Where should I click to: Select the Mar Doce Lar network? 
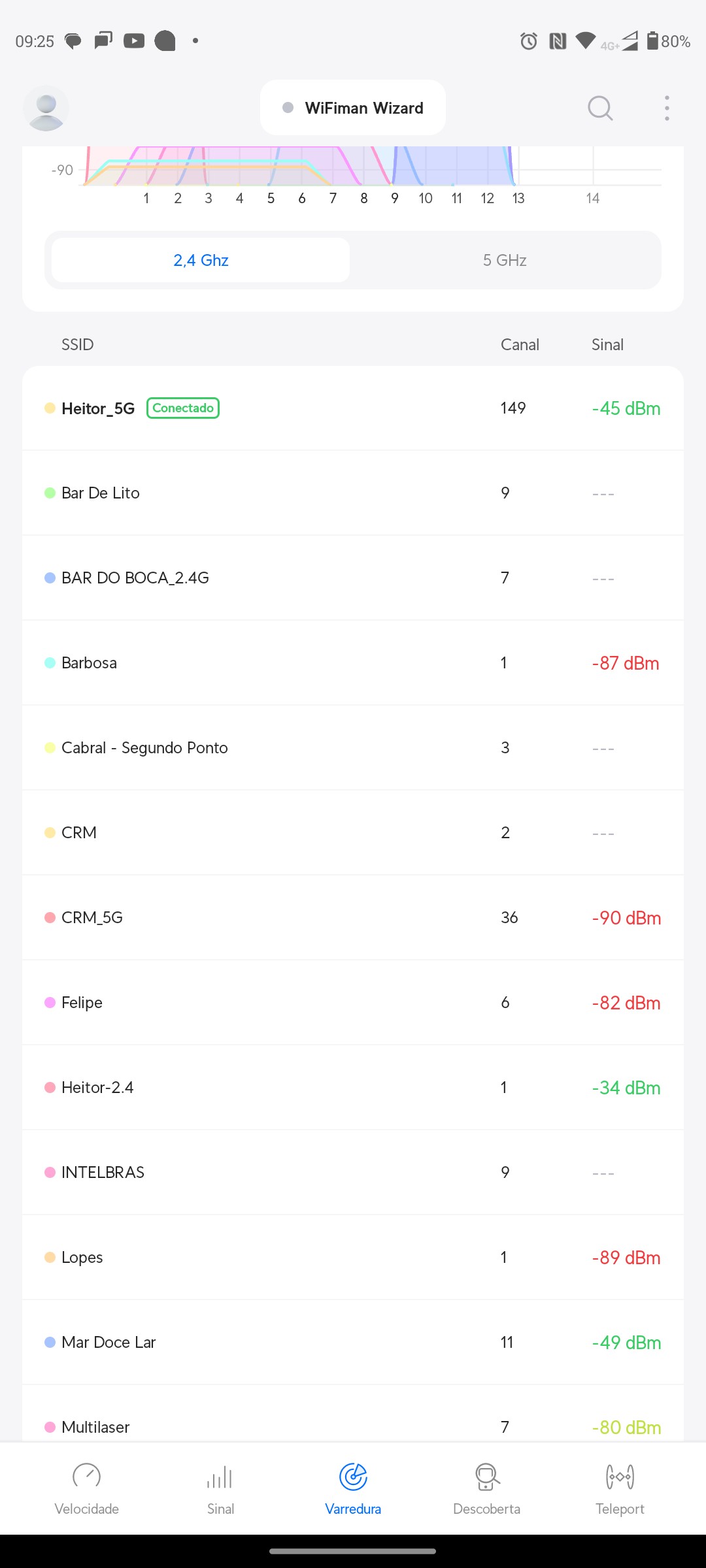point(353,1342)
